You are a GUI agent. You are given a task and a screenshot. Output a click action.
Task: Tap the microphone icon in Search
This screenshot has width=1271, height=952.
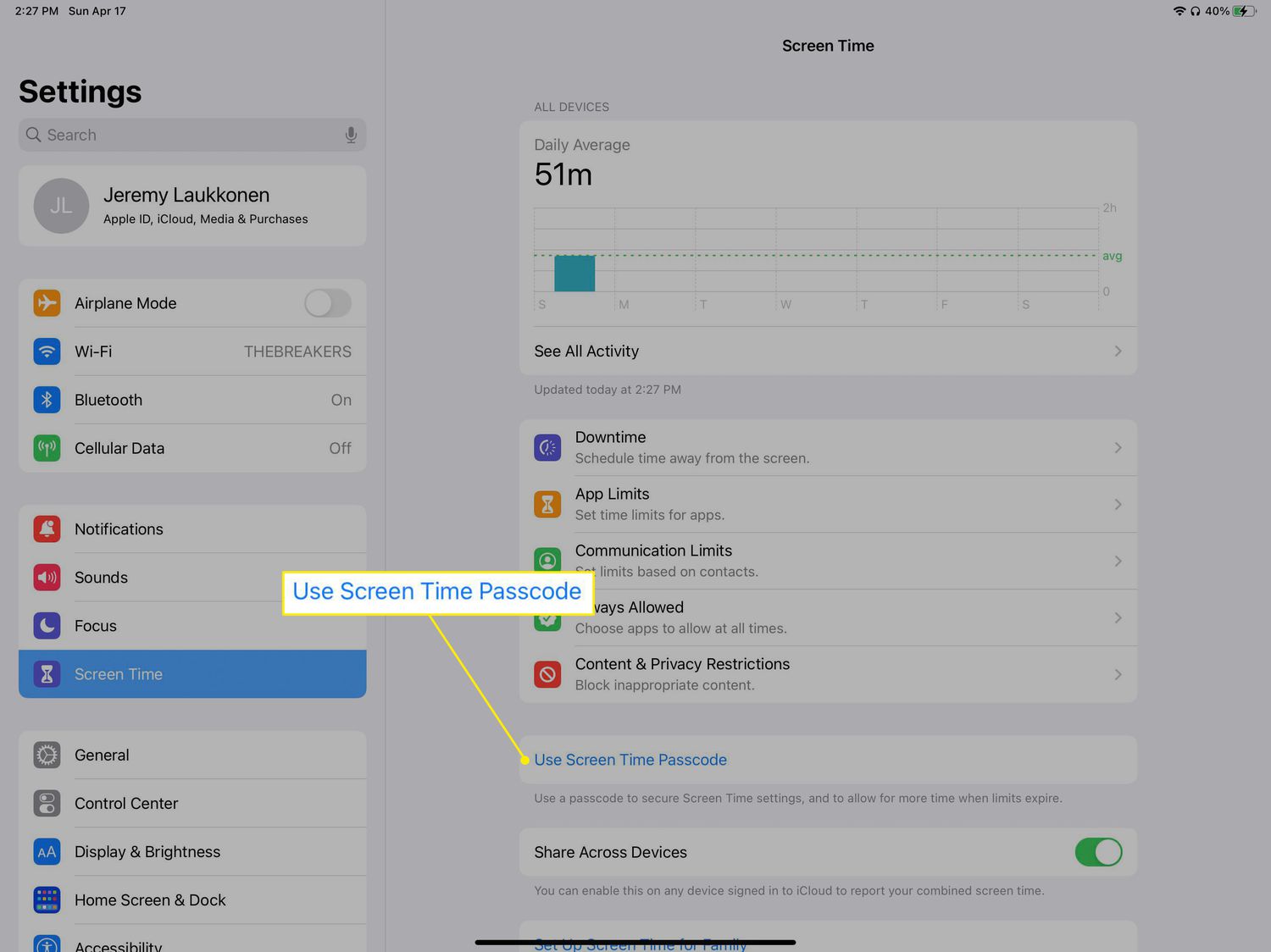click(351, 136)
